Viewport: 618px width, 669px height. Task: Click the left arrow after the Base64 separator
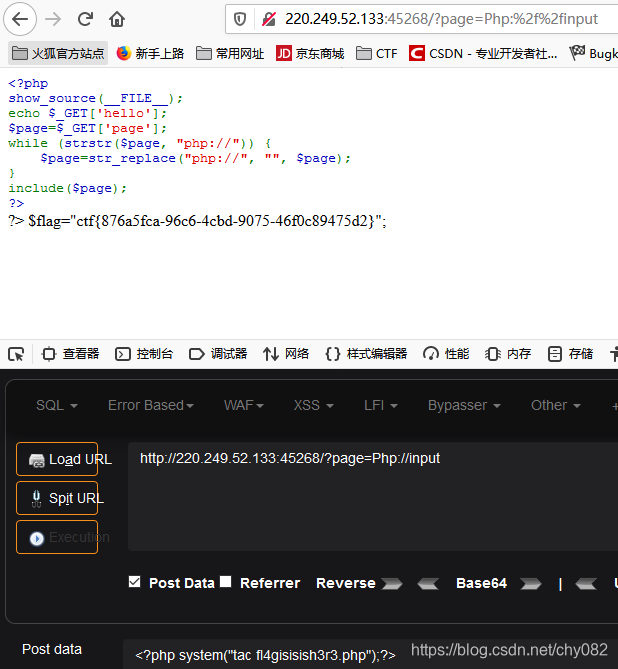(x=586, y=583)
